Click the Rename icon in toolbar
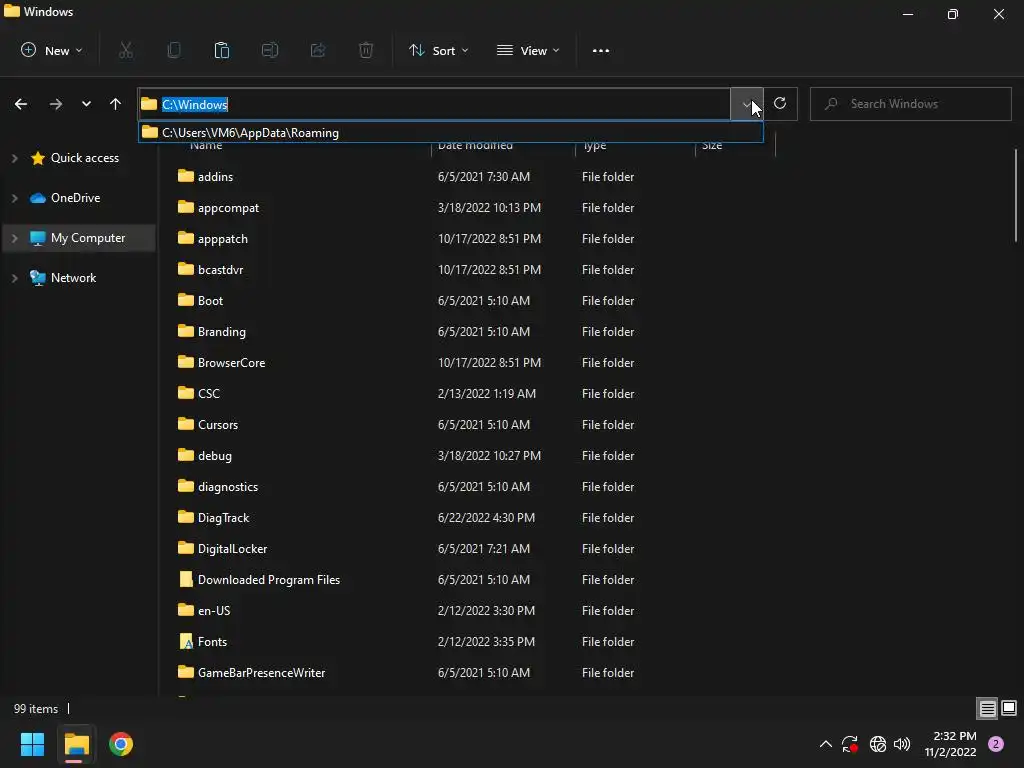 pyautogui.click(x=270, y=50)
